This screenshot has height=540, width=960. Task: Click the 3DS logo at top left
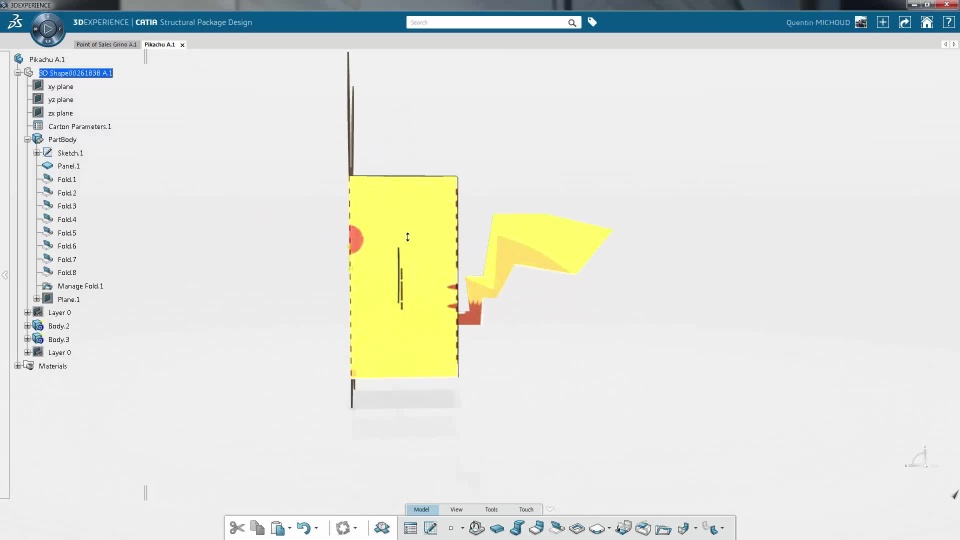coord(15,22)
